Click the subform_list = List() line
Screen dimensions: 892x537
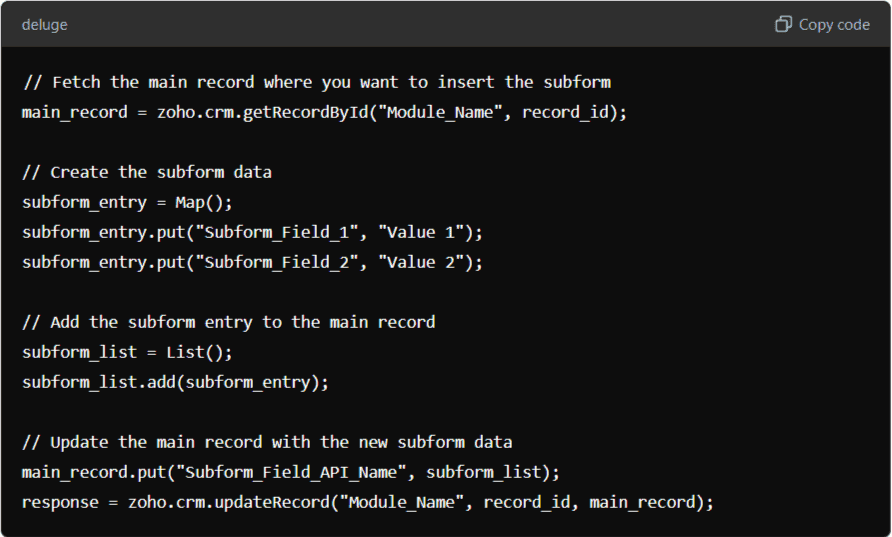(127, 353)
